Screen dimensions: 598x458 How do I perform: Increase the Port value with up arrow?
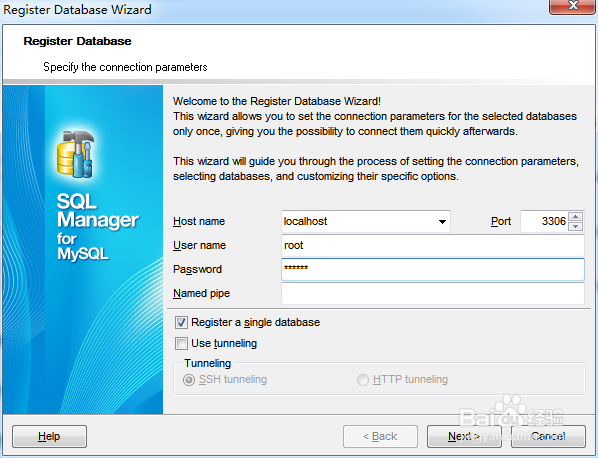(575, 217)
